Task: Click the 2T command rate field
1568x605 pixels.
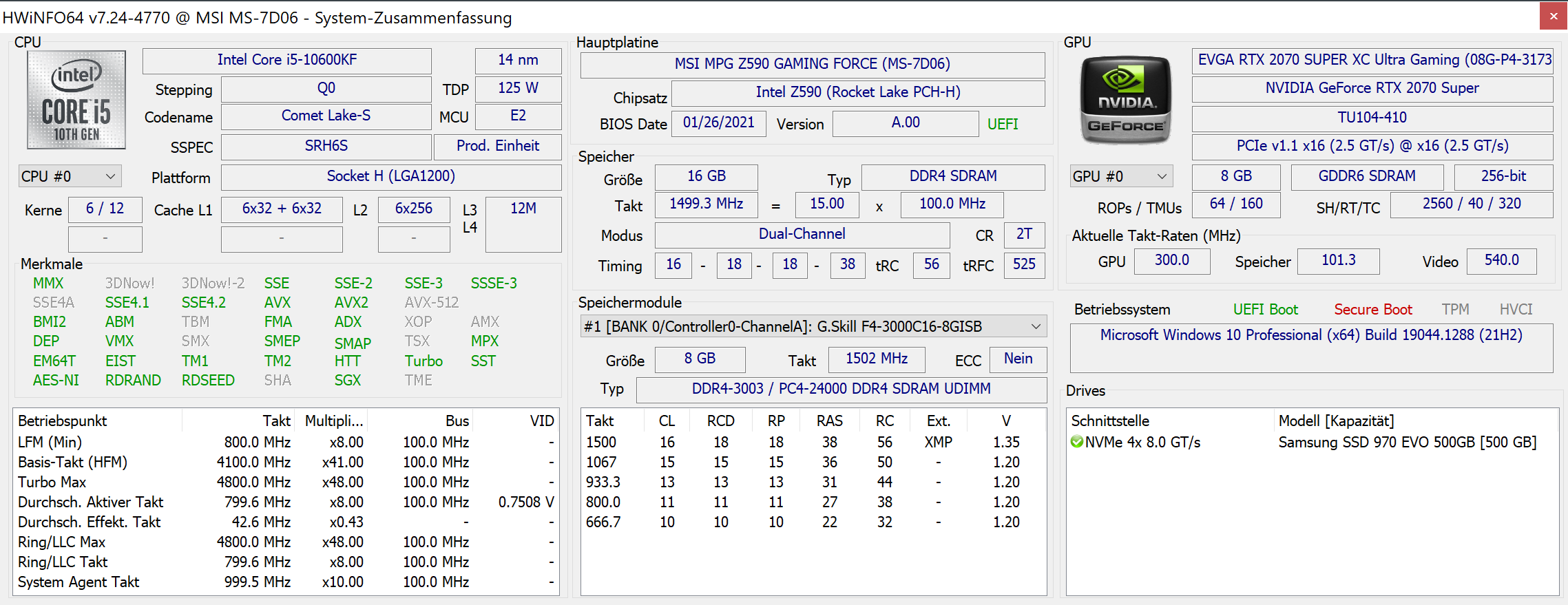Action: tap(1025, 234)
